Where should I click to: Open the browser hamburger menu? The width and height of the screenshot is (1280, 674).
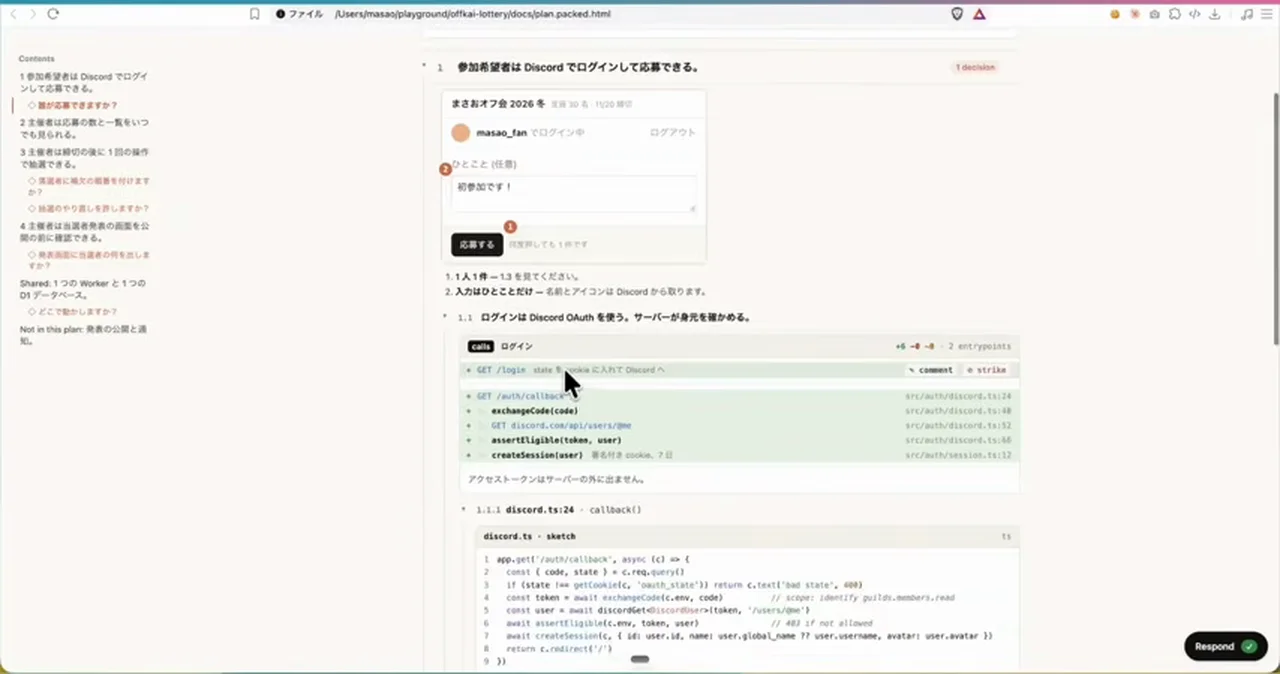1266,14
